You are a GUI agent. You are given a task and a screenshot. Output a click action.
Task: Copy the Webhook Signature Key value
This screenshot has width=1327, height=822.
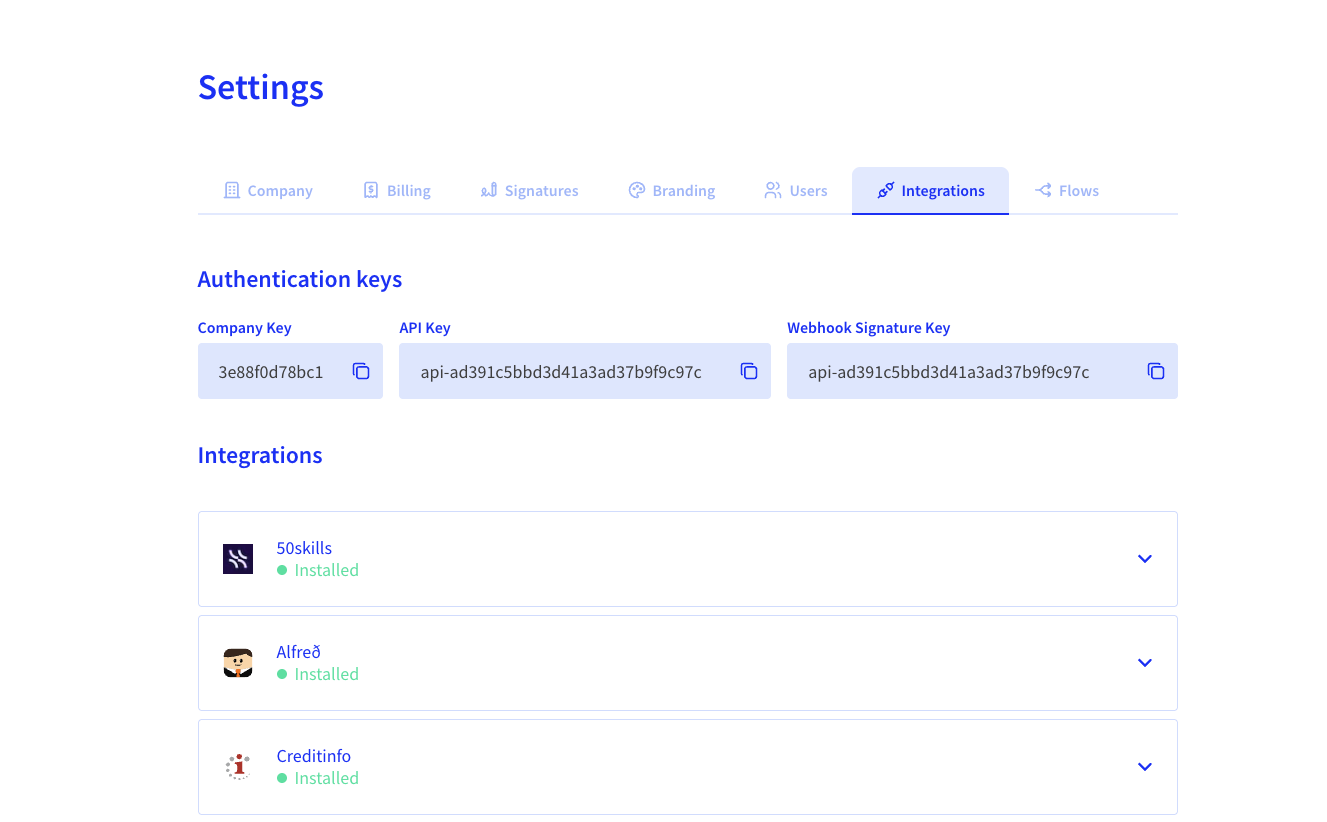[1156, 371]
